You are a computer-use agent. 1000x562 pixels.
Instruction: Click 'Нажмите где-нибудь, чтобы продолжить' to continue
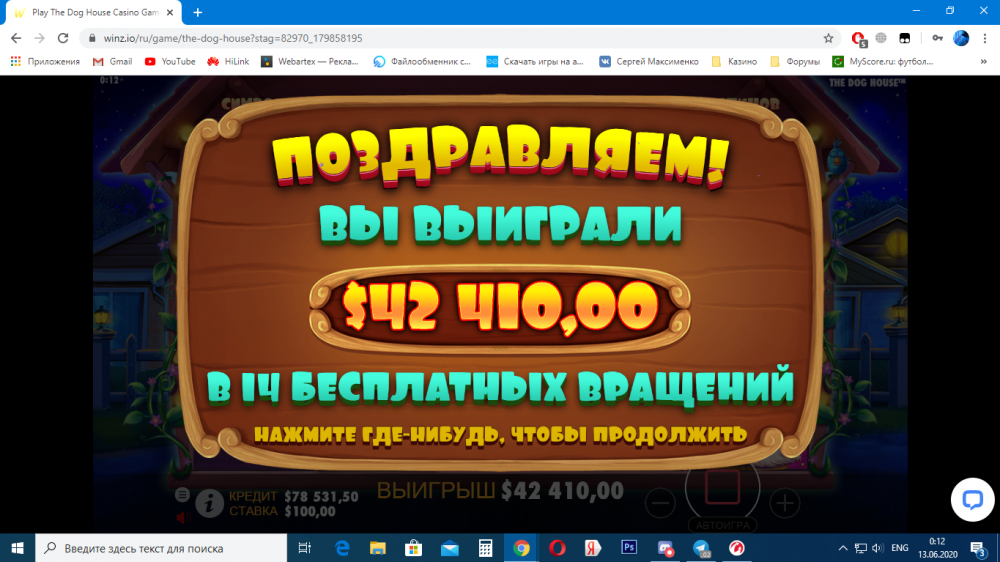click(x=500, y=434)
